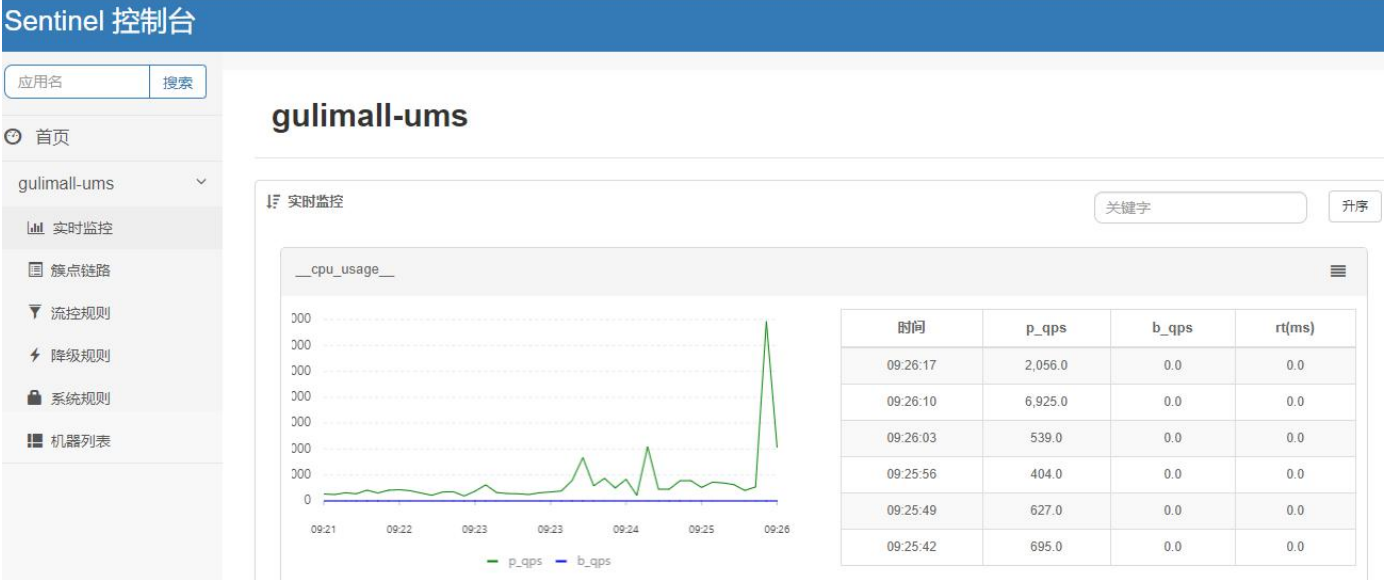Click into the 关键字 keyword filter box
1386x580 pixels.
click(x=1199, y=208)
